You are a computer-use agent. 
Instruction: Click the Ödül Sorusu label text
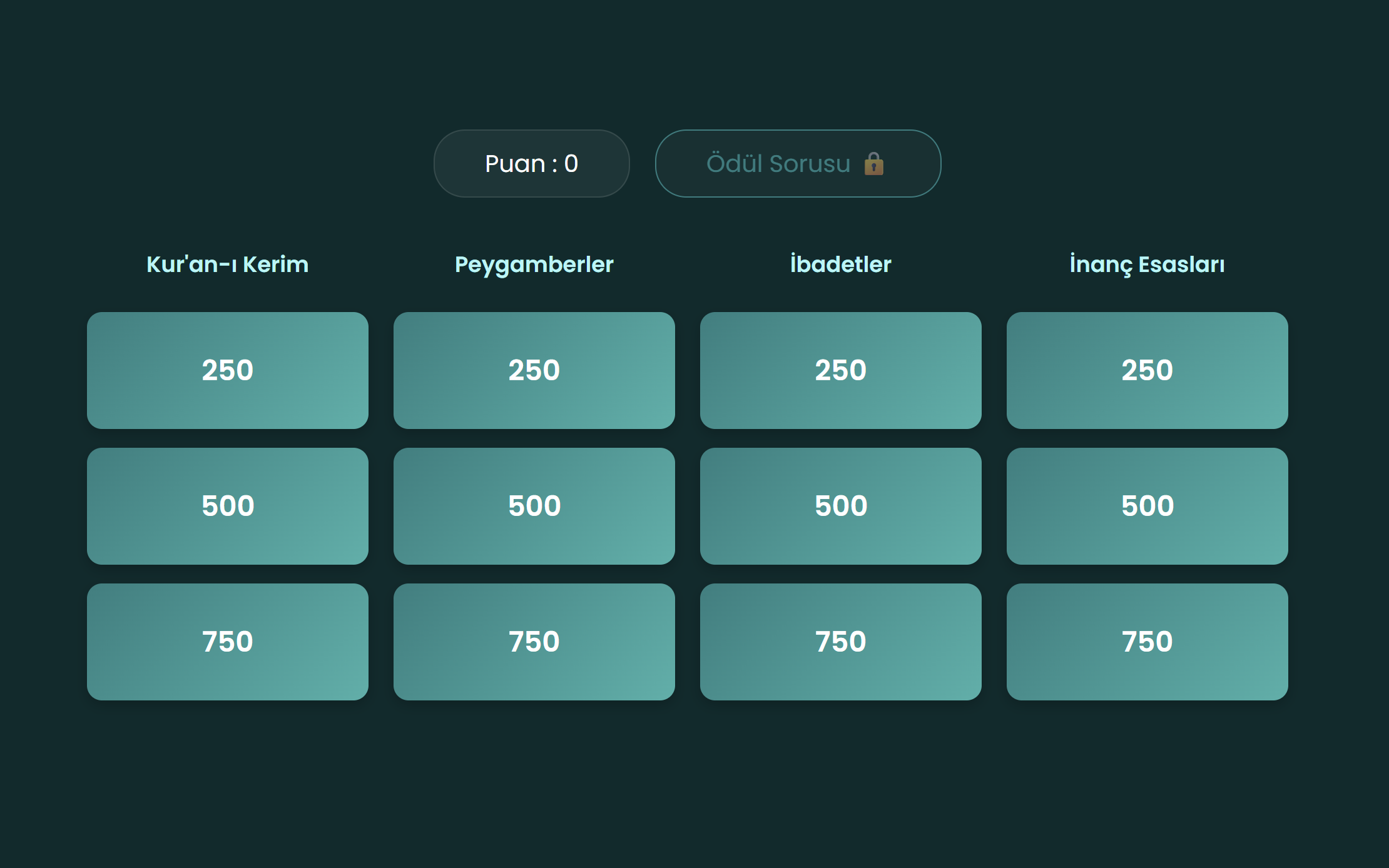click(778, 164)
